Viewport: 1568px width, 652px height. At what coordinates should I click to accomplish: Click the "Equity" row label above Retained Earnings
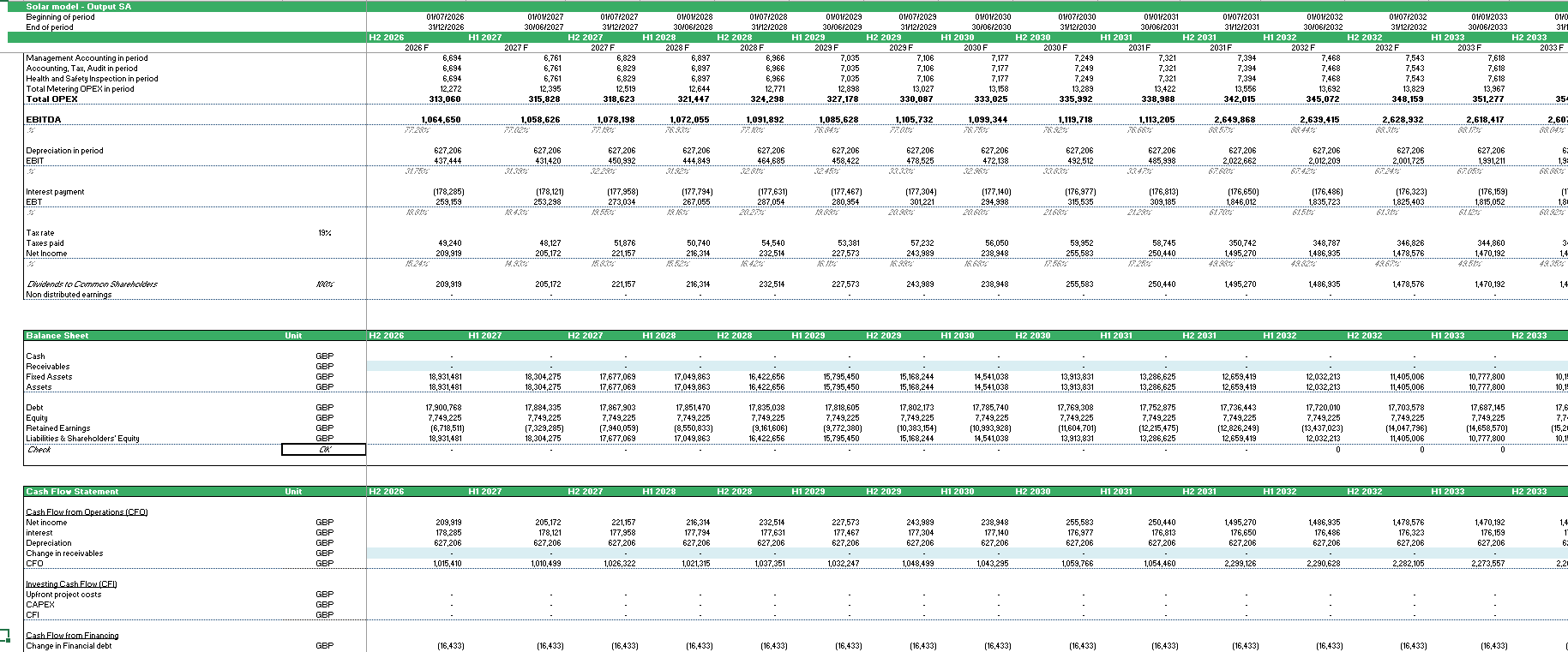(x=37, y=418)
